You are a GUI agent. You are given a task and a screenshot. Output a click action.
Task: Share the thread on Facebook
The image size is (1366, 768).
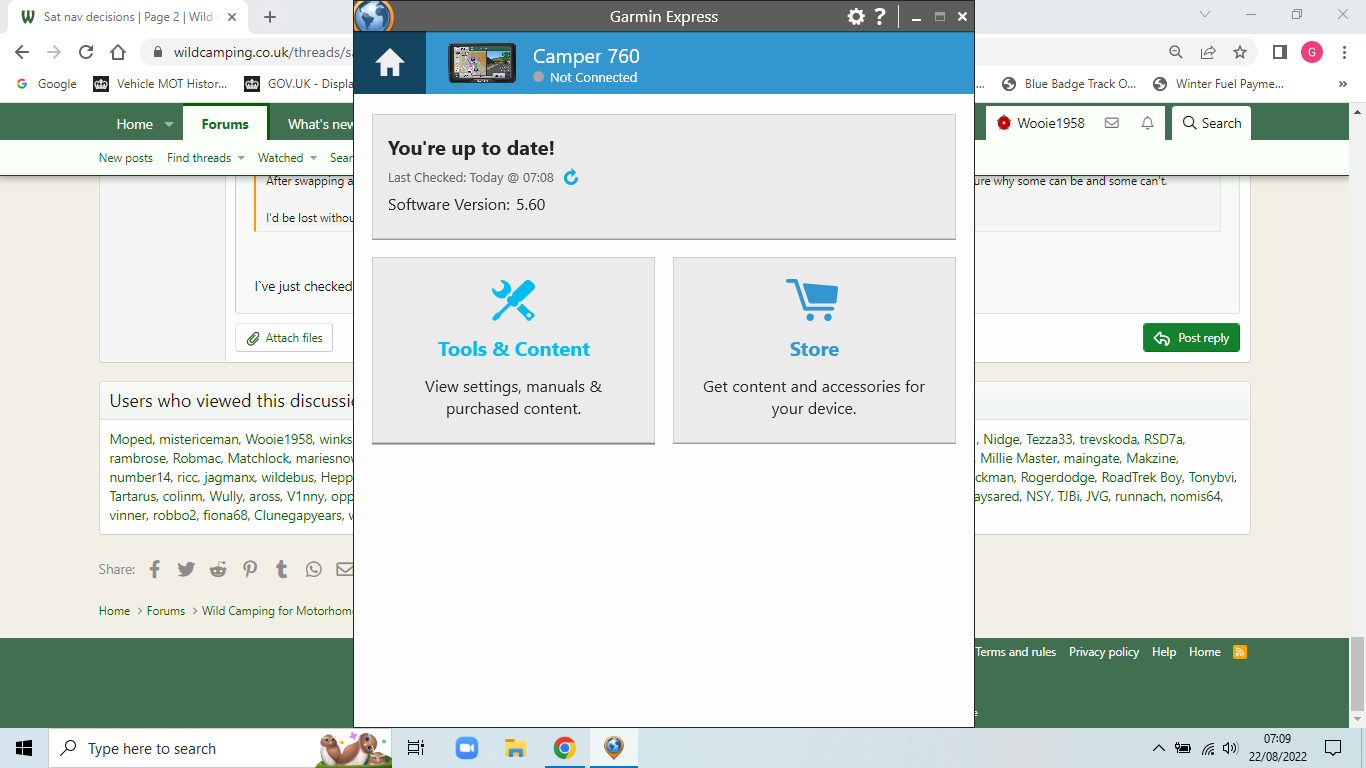[155, 569]
